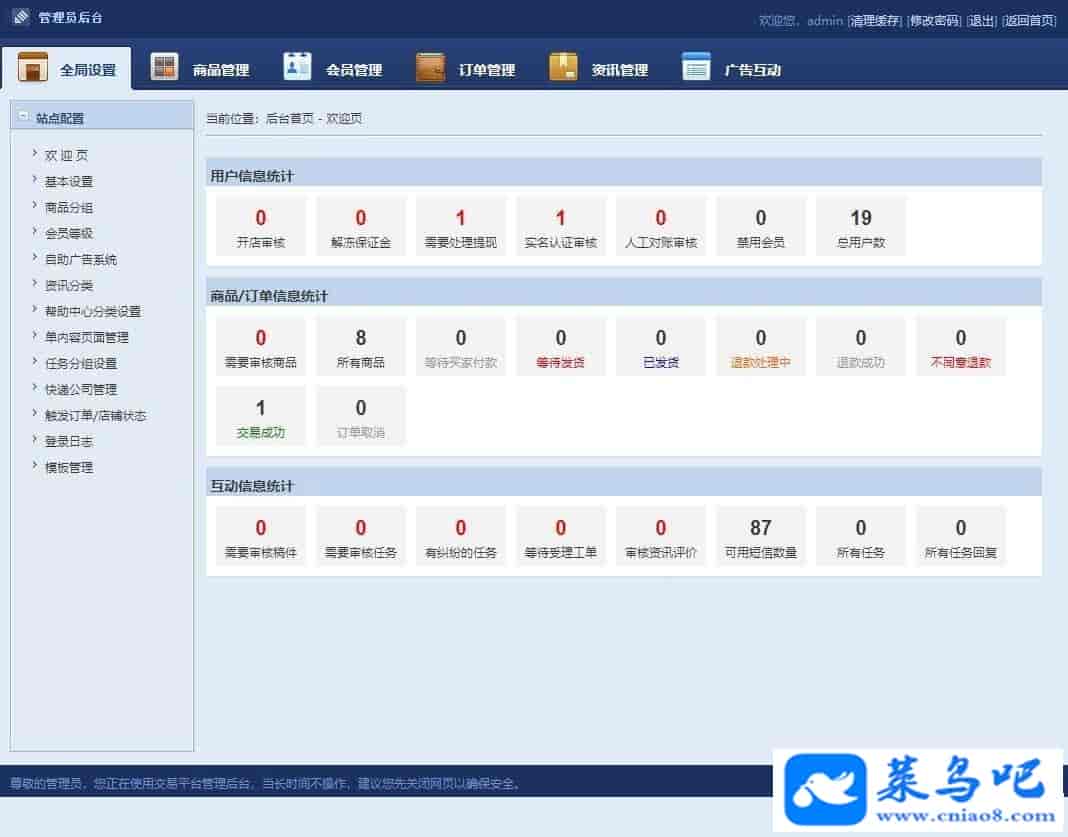Screen dimensions: 1068x837
Task: Click the 可用短信数量 stat card
Action: point(761,537)
